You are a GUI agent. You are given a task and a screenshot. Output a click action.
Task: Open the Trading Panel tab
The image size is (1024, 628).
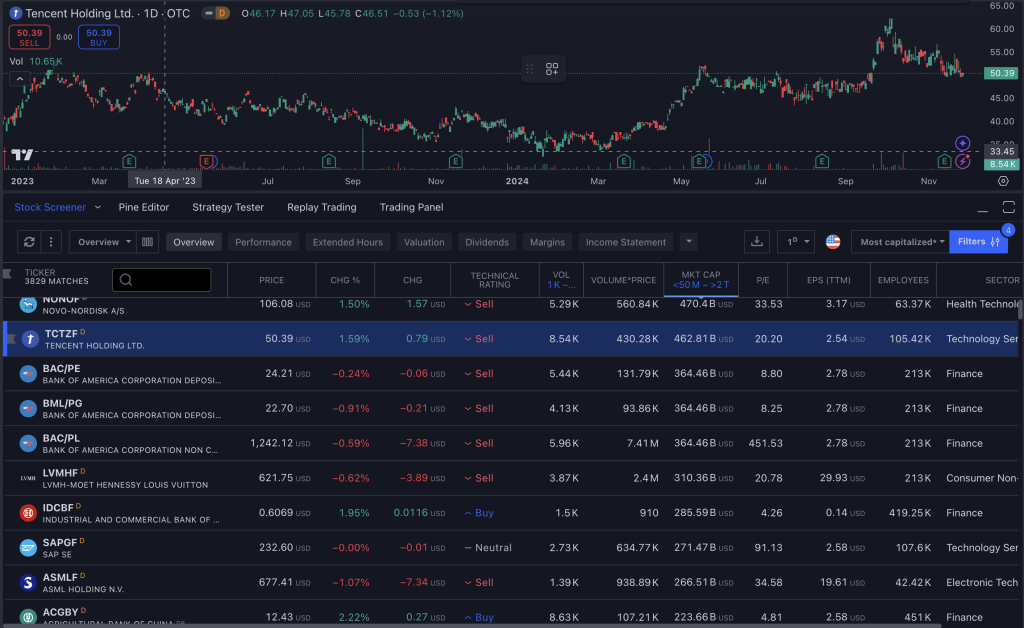coord(411,208)
